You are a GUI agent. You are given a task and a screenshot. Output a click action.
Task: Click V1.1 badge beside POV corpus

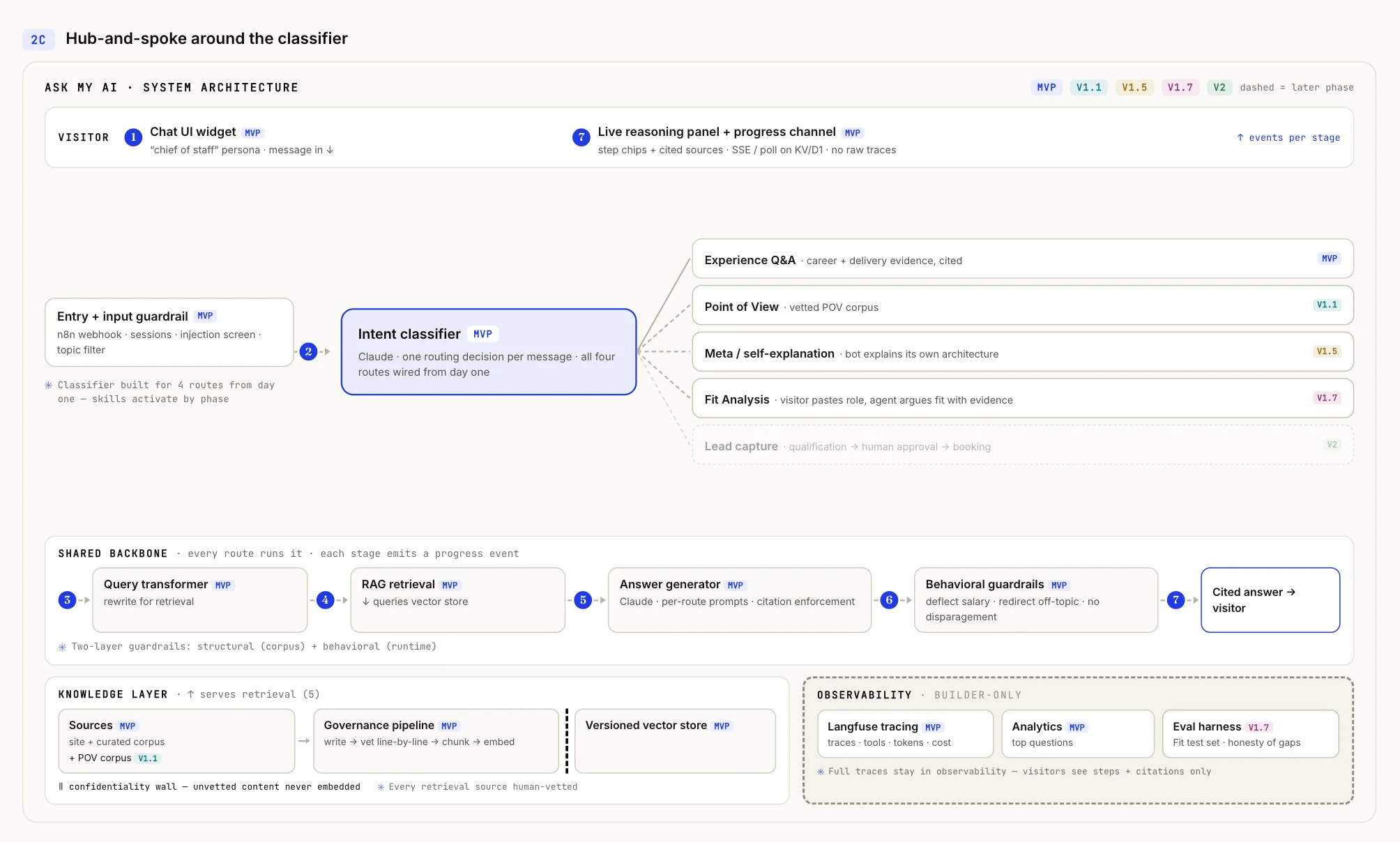148,758
